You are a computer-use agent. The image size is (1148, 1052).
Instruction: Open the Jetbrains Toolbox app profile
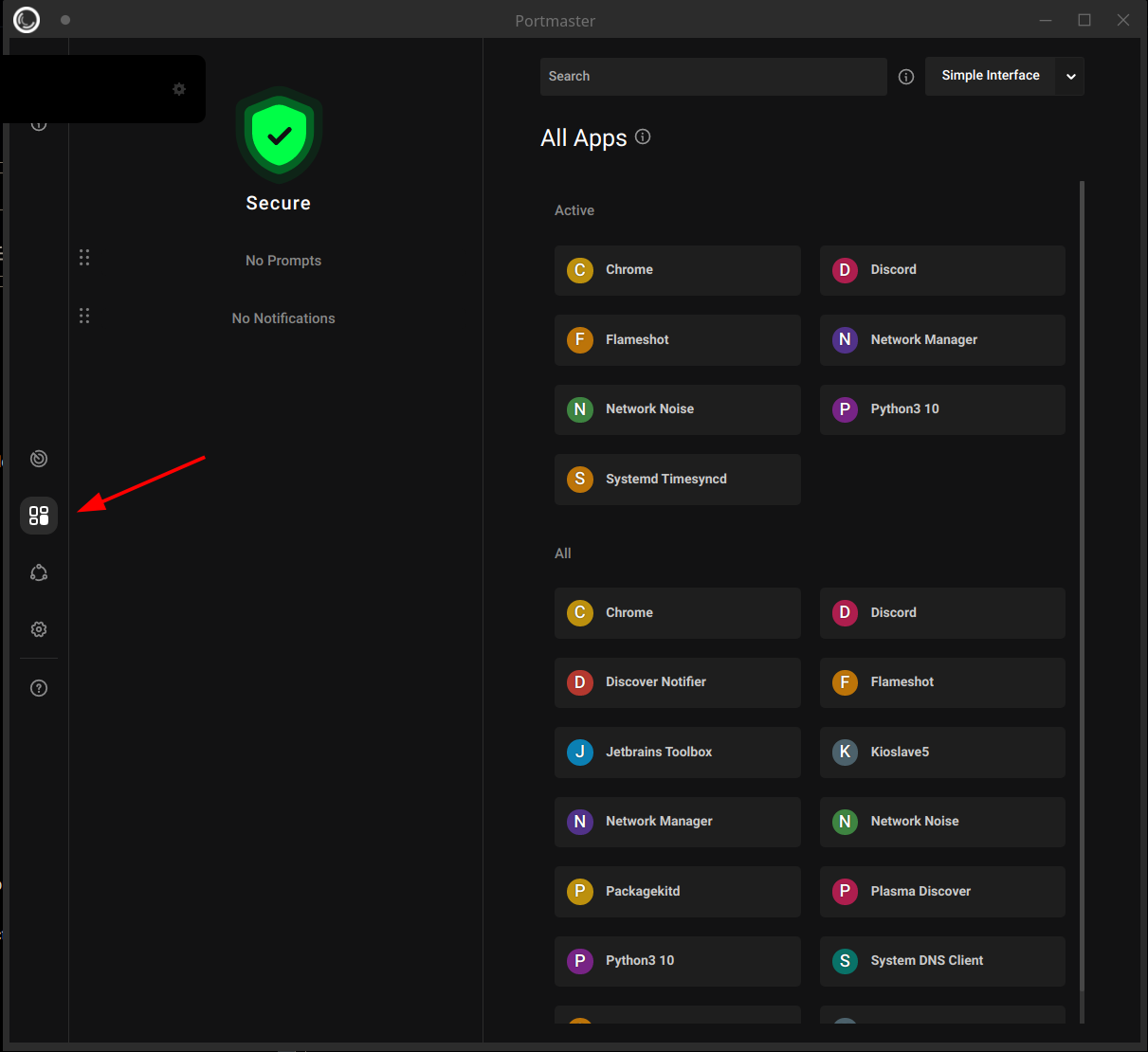coord(677,752)
